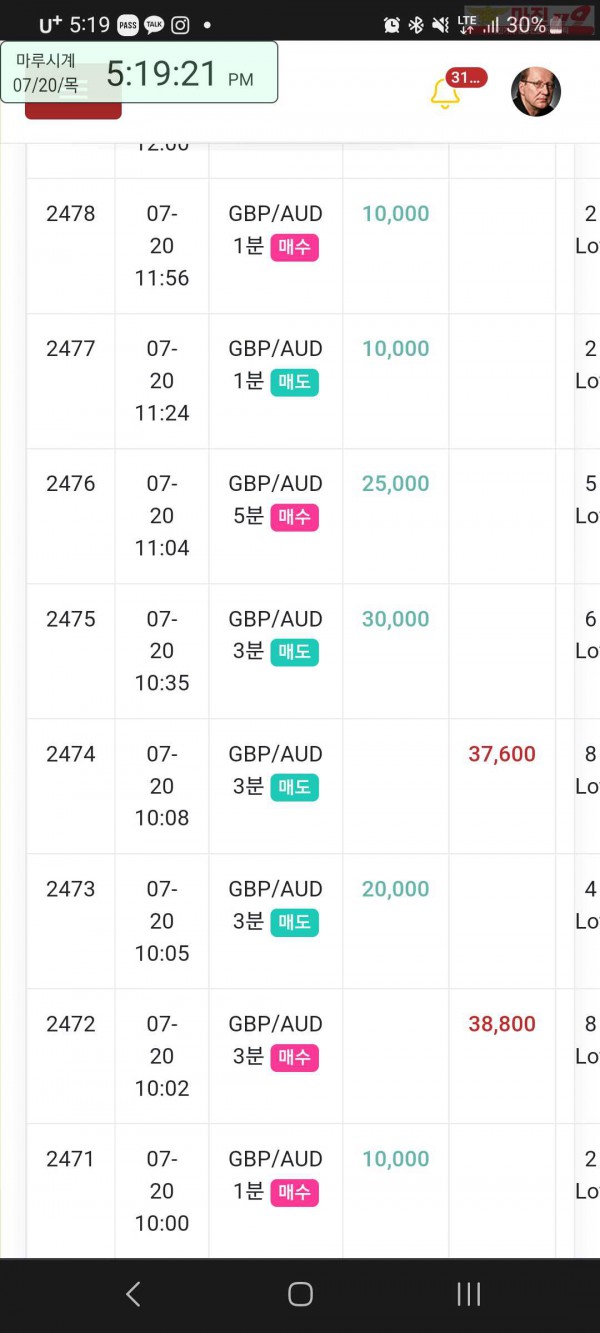Select the 25,000 amount in row 2476
Viewport: 600px width, 1333px height.
(x=395, y=484)
